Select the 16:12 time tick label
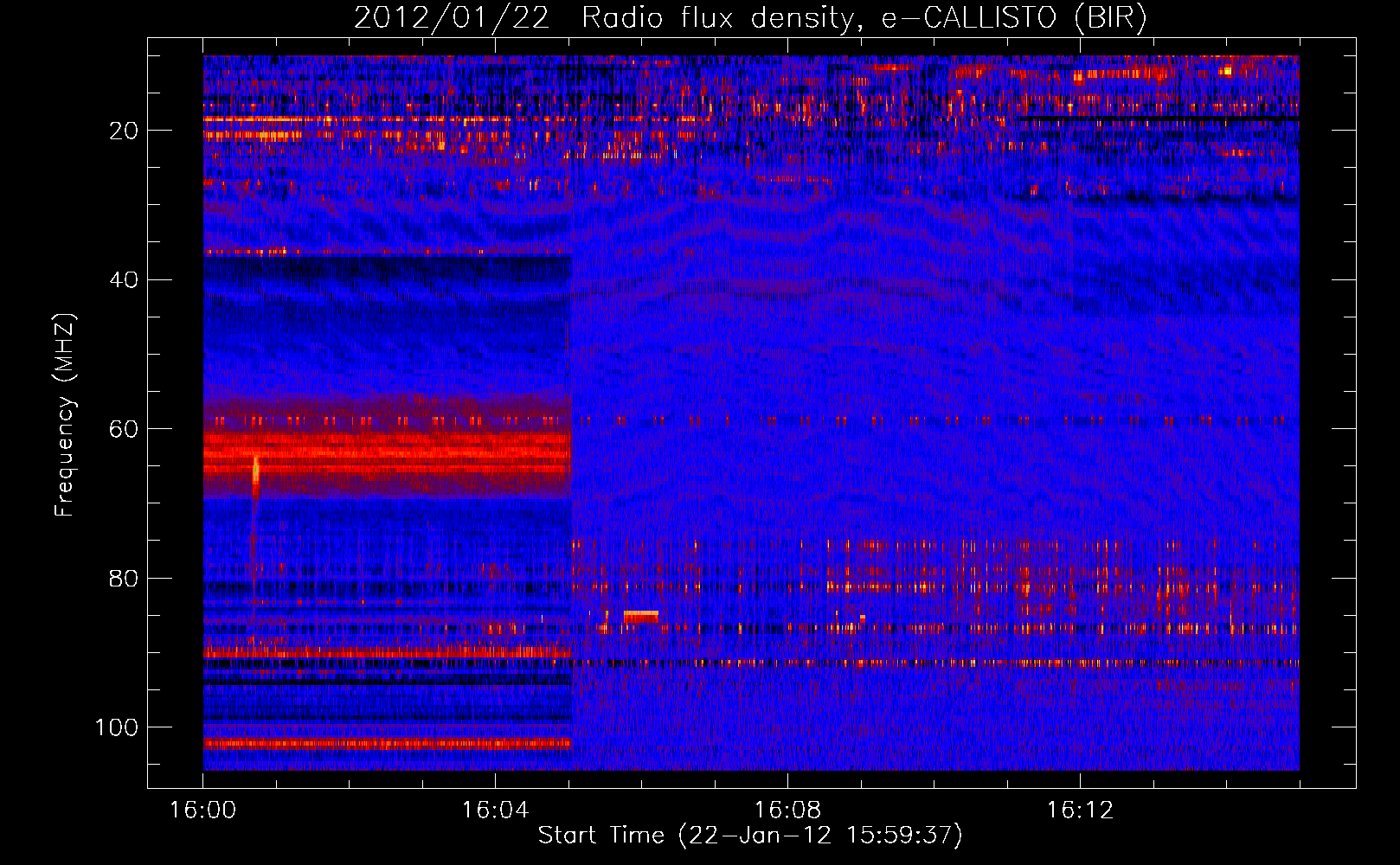The height and width of the screenshot is (865, 1400). pyautogui.click(x=1080, y=811)
